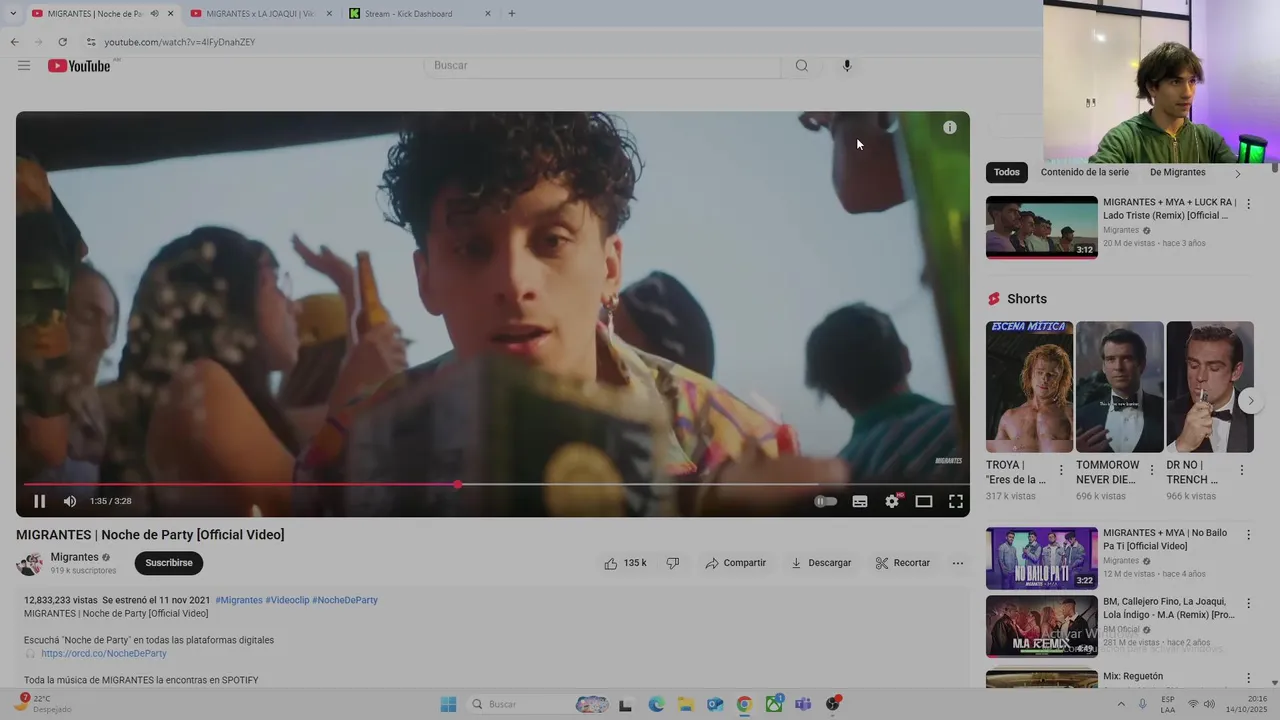Image resolution: width=1280 pixels, height=720 pixels.
Task: Click the address bar URL
Action: (180, 42)
